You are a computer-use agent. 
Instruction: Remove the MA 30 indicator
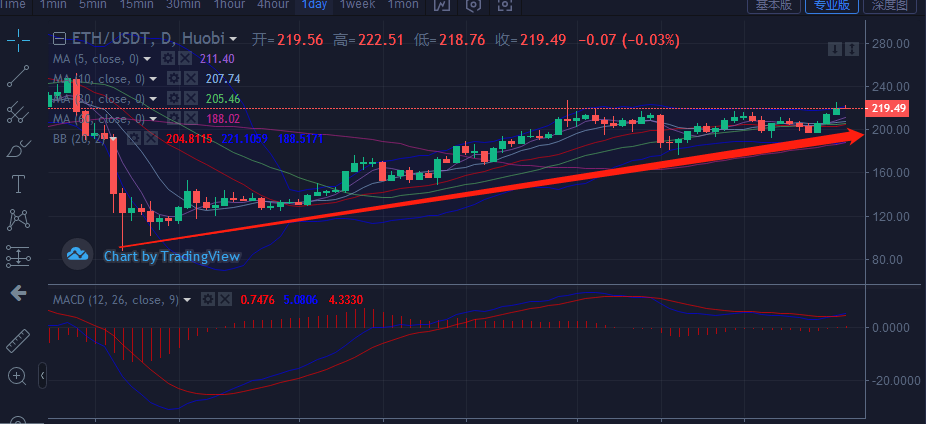(x=190, y=98)
